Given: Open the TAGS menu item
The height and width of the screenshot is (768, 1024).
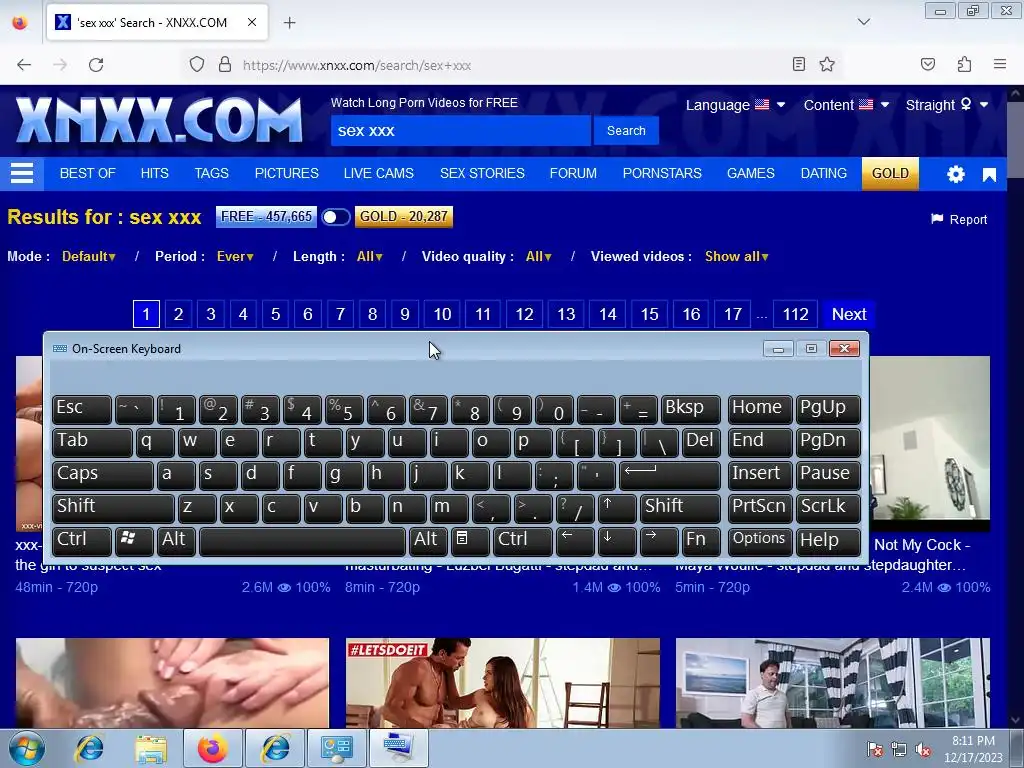Looking at the screenshot, I should pos(212,174).
